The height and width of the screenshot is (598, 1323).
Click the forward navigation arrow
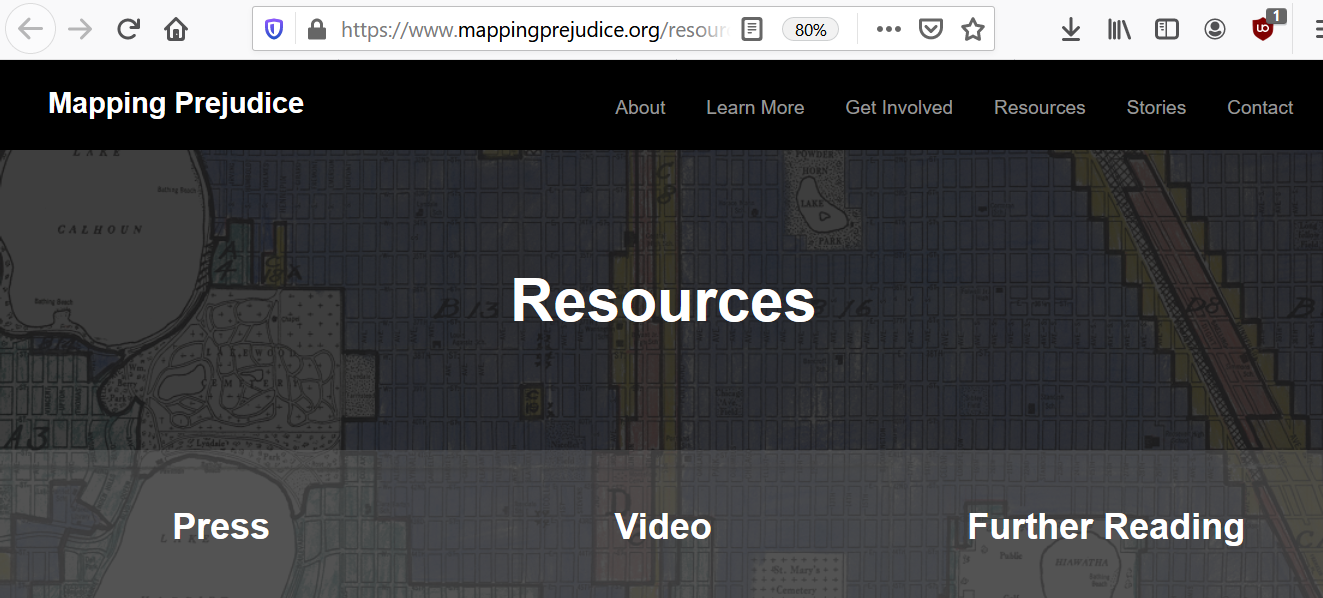click(80, 29)
